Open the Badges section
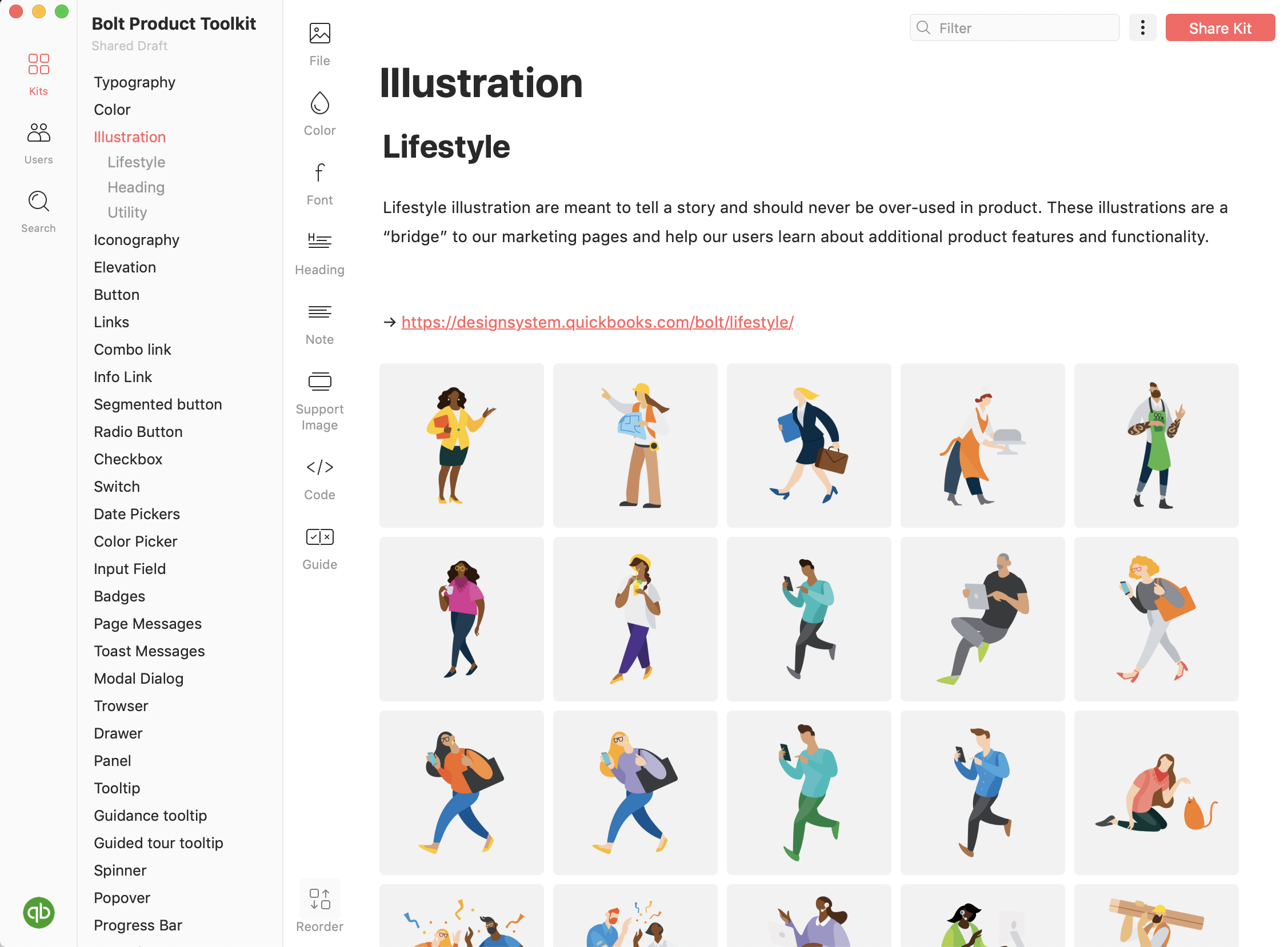The image size is (1288, 947). [119, 596]
